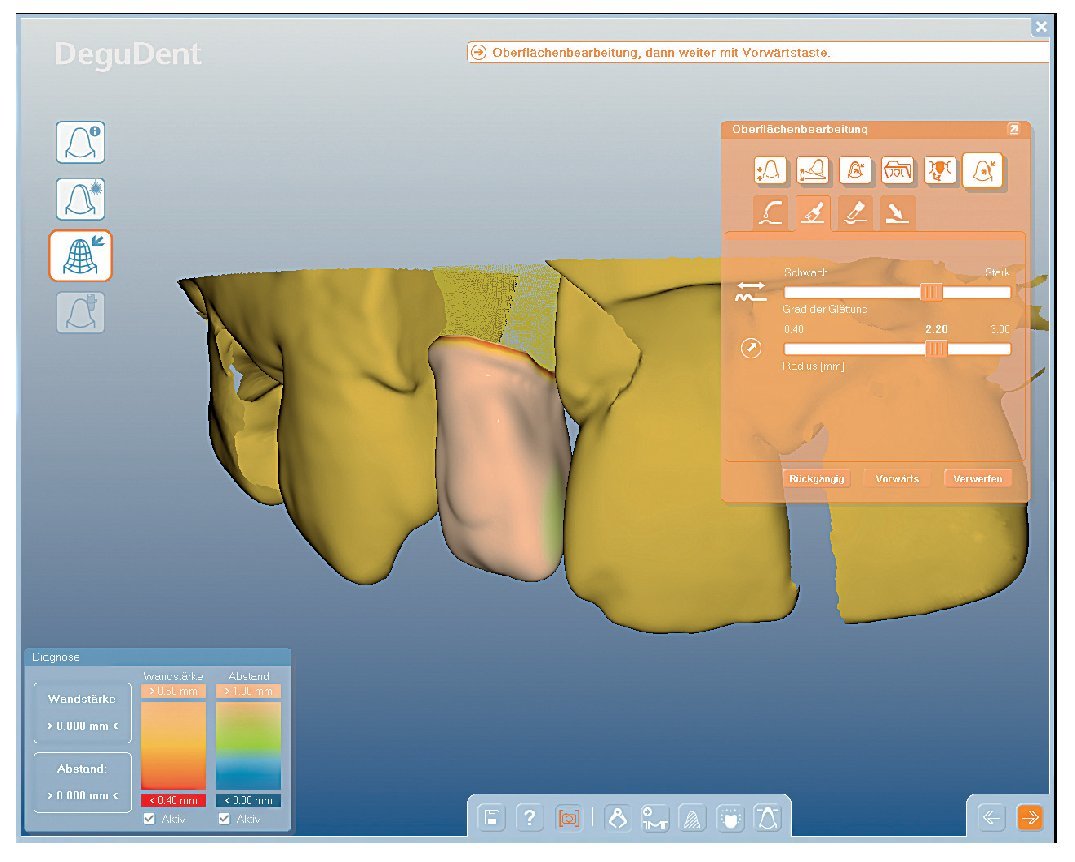The width and height of the screenshot is (1075, 862).
Task: Click the orange screenshot capture icon
Action: [568, 818]
